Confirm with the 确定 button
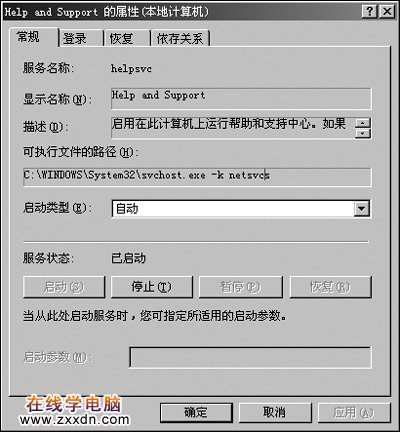Image resolution: width=400 pixels, height=432 pixels. (x=196, y=413)
